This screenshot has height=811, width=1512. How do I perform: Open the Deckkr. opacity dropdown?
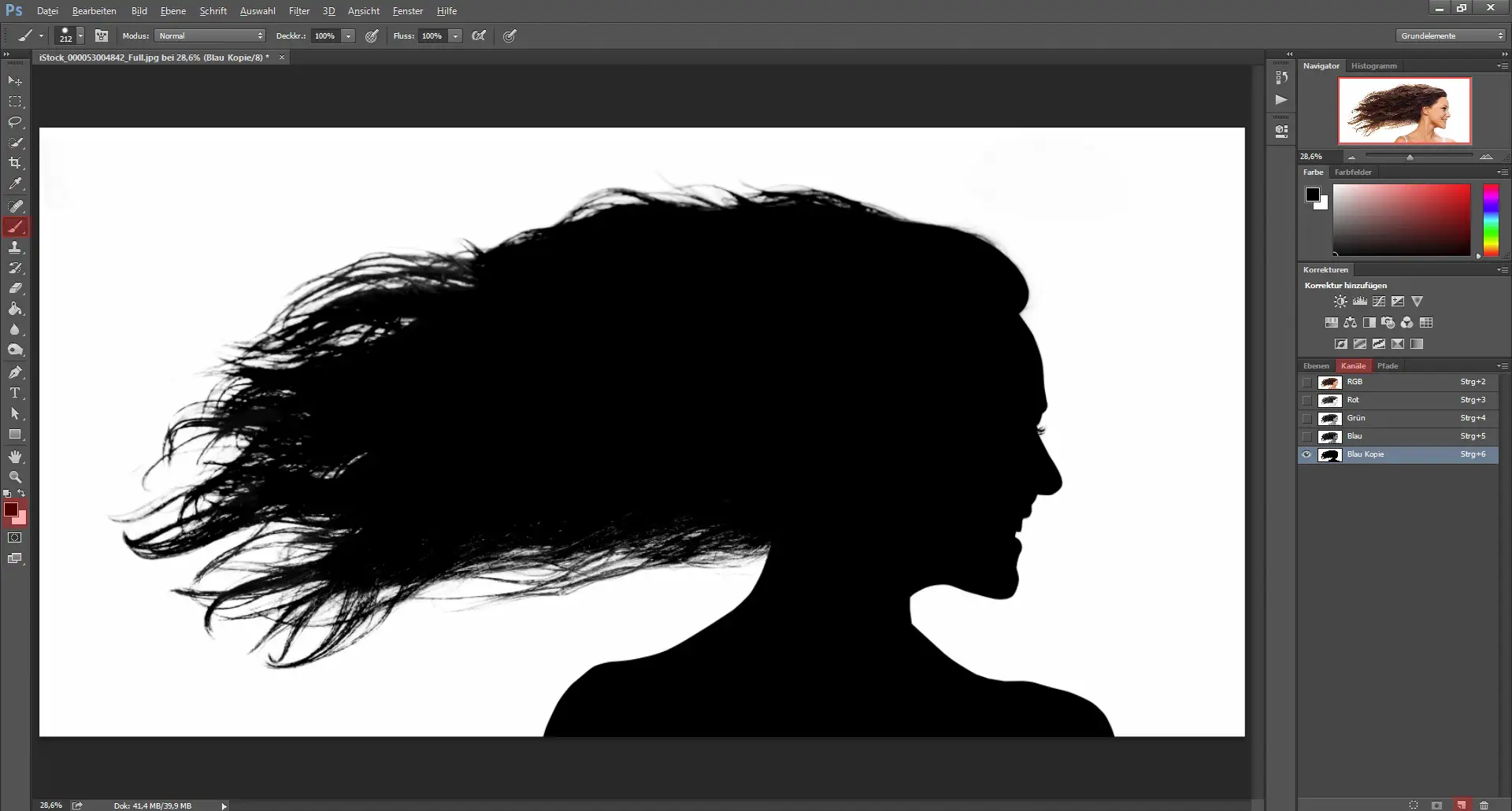347,35
